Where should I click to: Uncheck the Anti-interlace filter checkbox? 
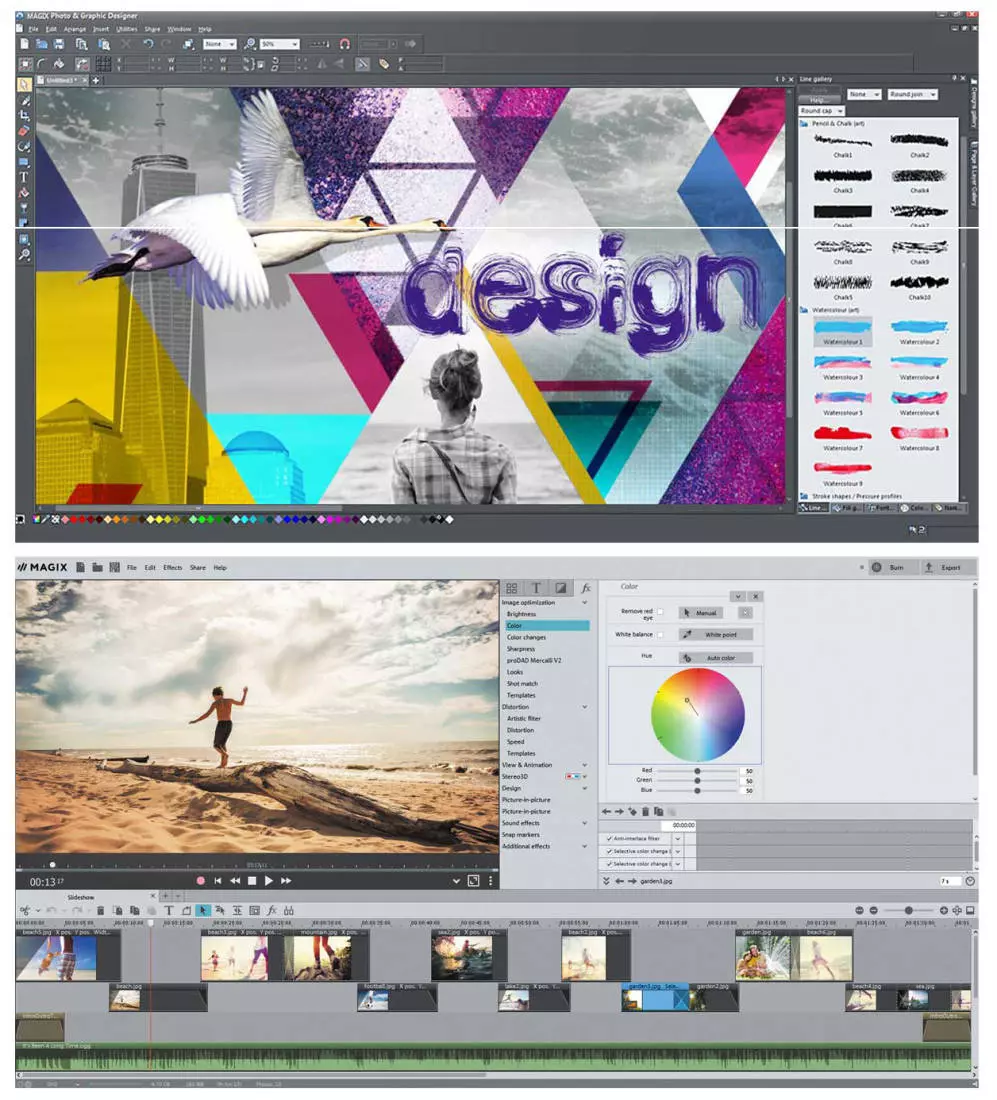[x=609, y=839]
